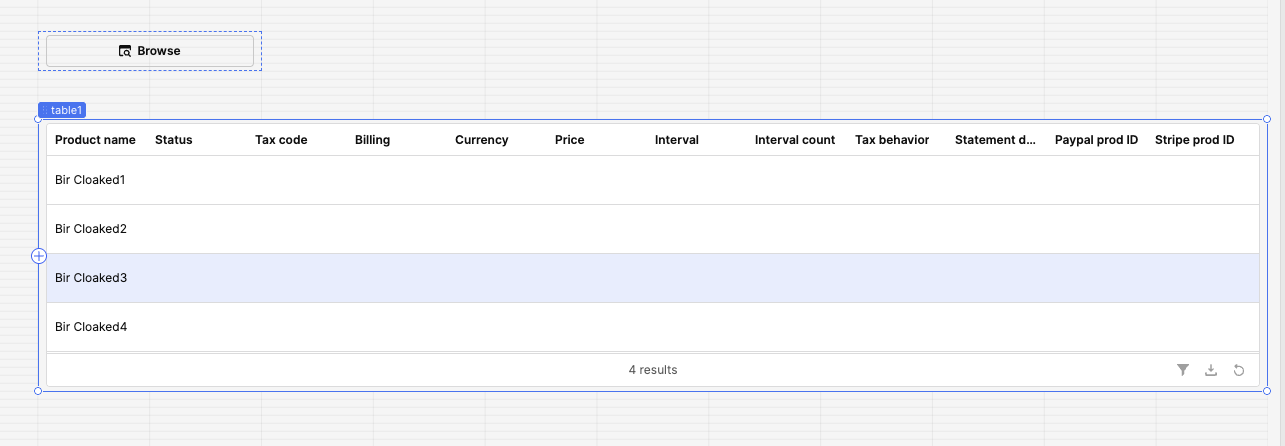Click the Price column header
This screenshot has width=1285, height=446.
(x=570, y=140)
